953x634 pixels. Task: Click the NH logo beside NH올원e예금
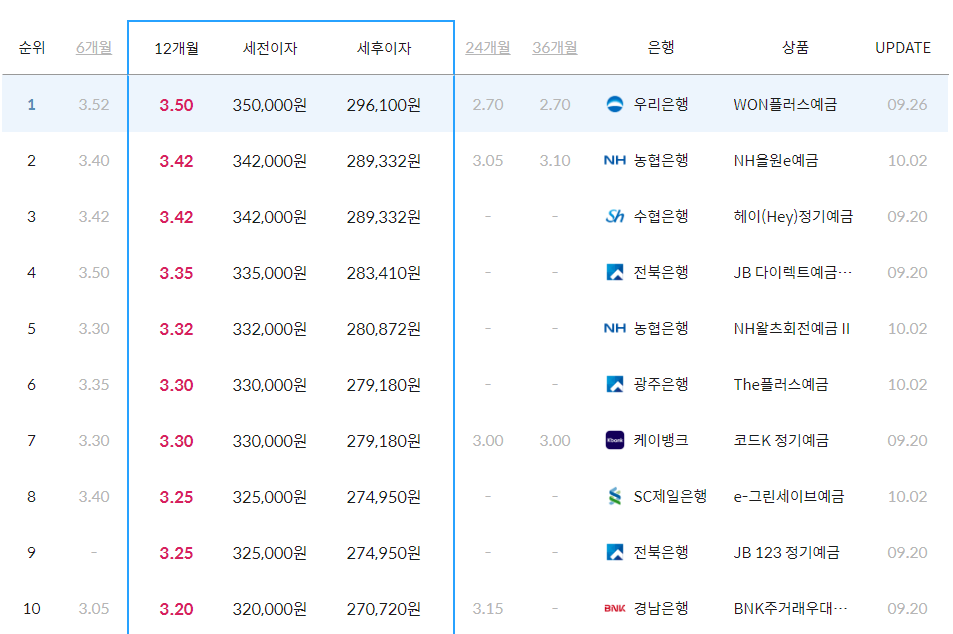[614, 160]
